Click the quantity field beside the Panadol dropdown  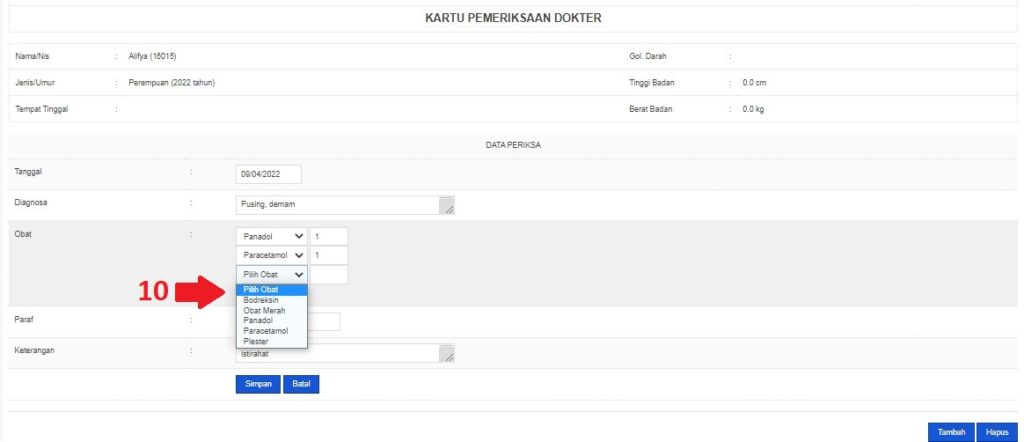pos(329,237)
